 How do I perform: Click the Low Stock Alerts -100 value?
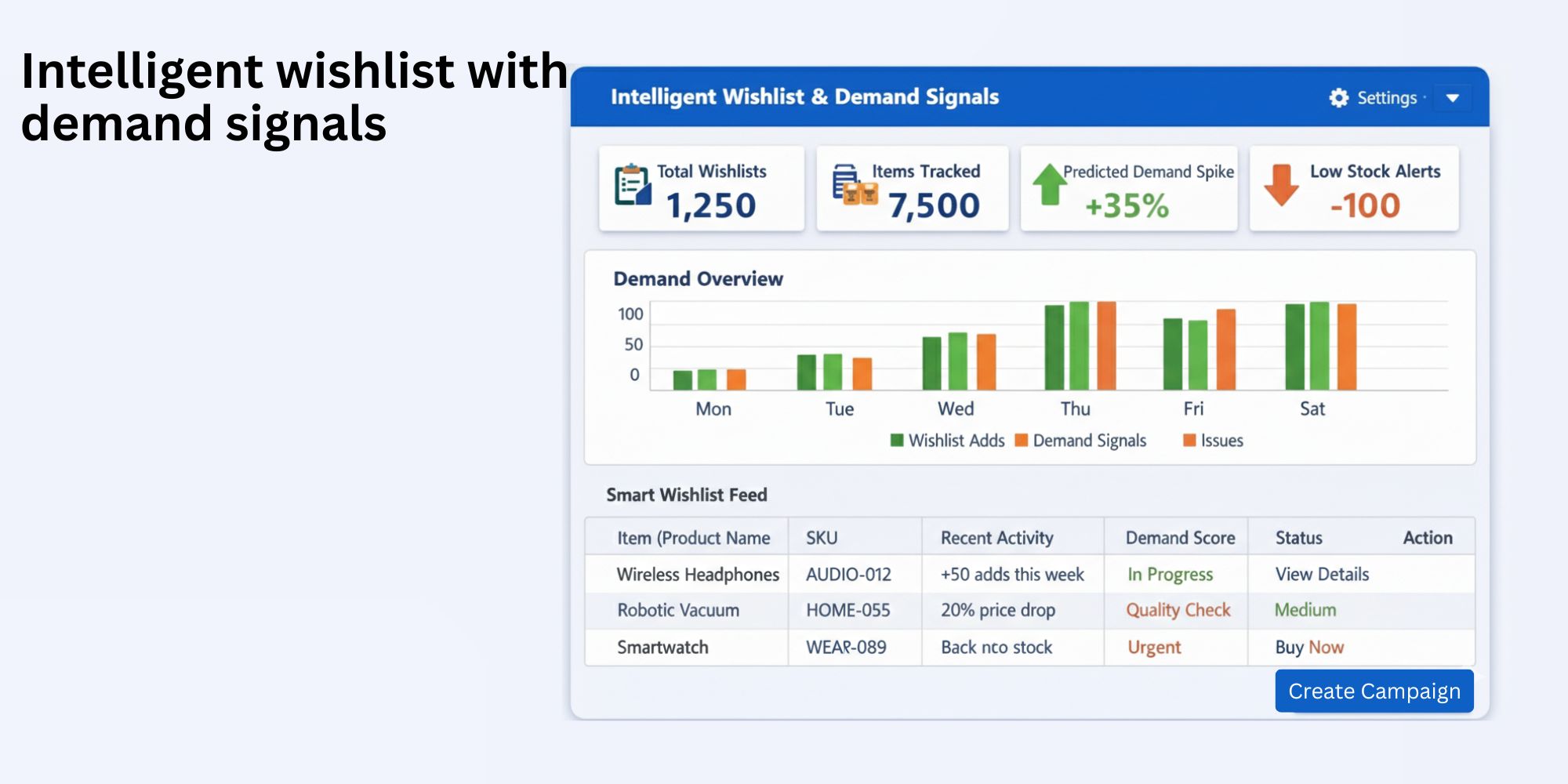[1365, 206]
